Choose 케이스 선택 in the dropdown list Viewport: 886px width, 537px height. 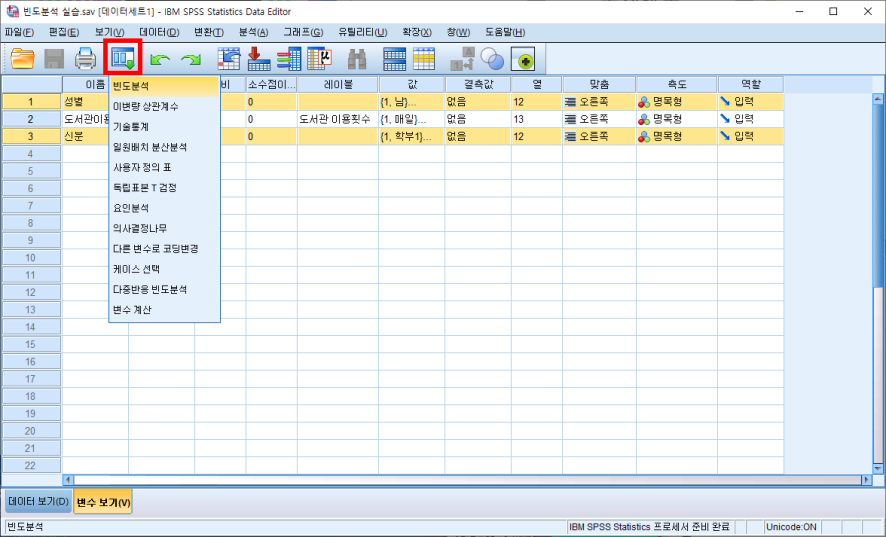[x=164, y=269]
